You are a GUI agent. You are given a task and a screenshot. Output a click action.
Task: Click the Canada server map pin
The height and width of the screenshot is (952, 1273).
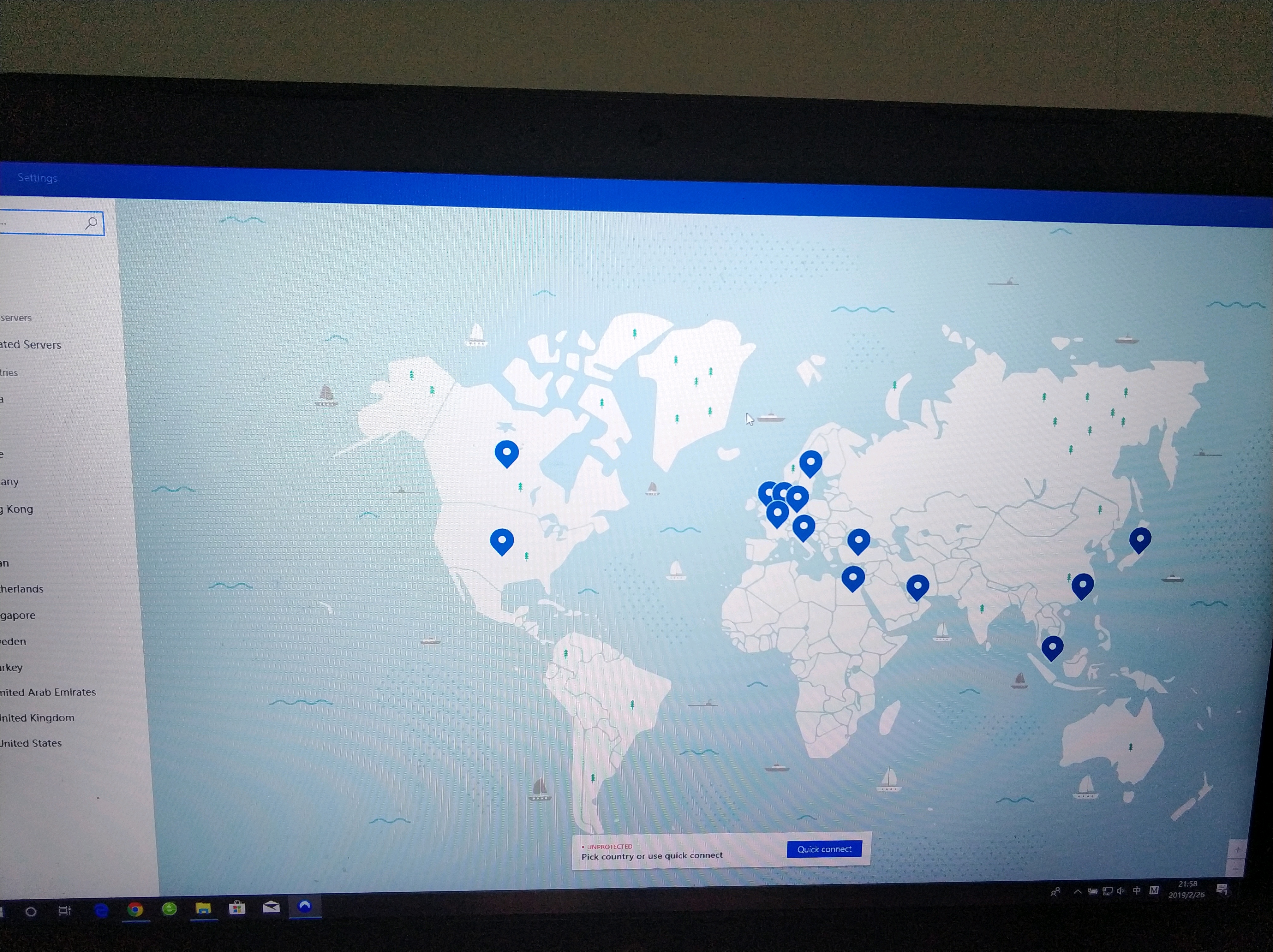tap(506, 453)
